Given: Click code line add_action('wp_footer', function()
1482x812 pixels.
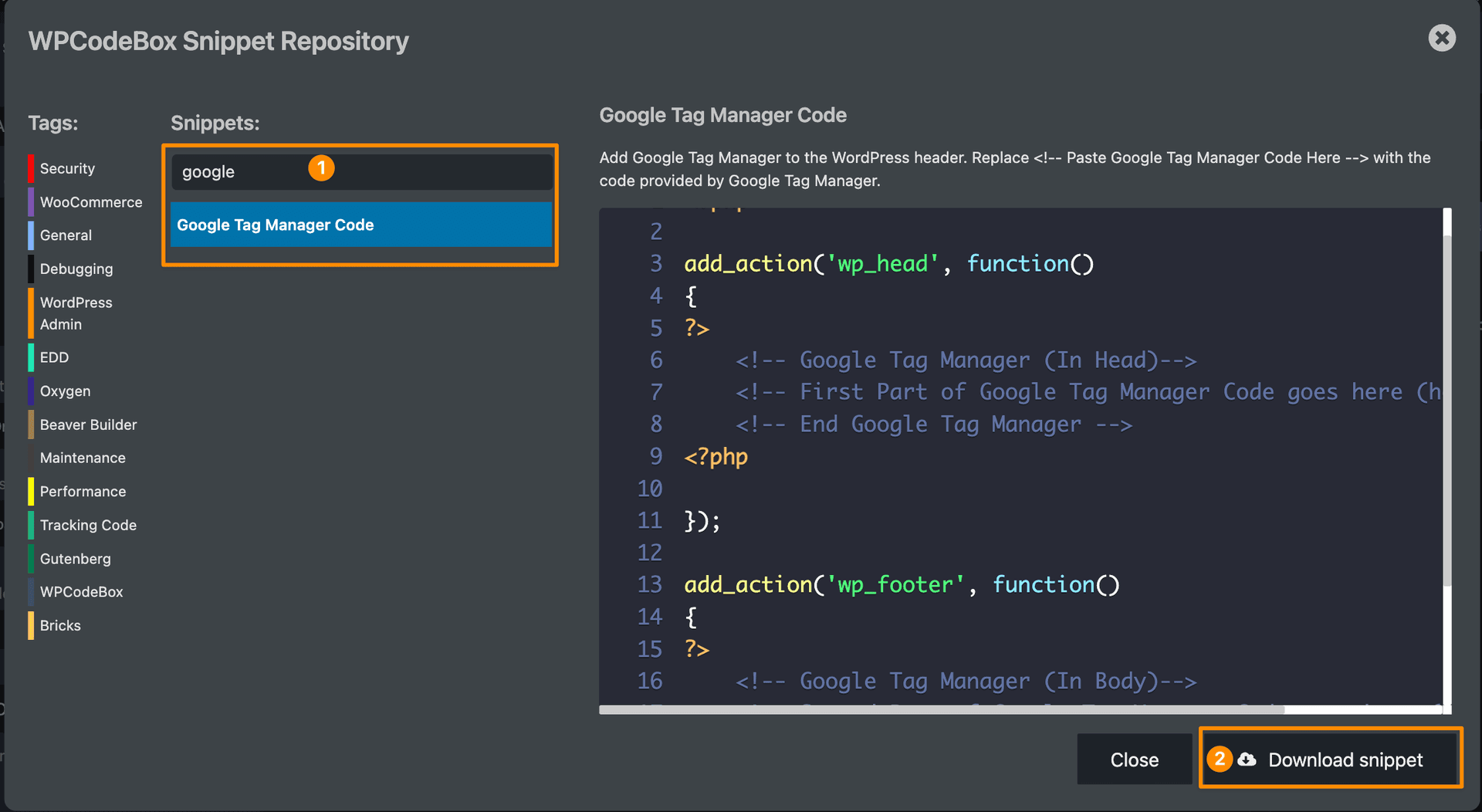Looking at the screenshot, I should (x=902, y=585).
